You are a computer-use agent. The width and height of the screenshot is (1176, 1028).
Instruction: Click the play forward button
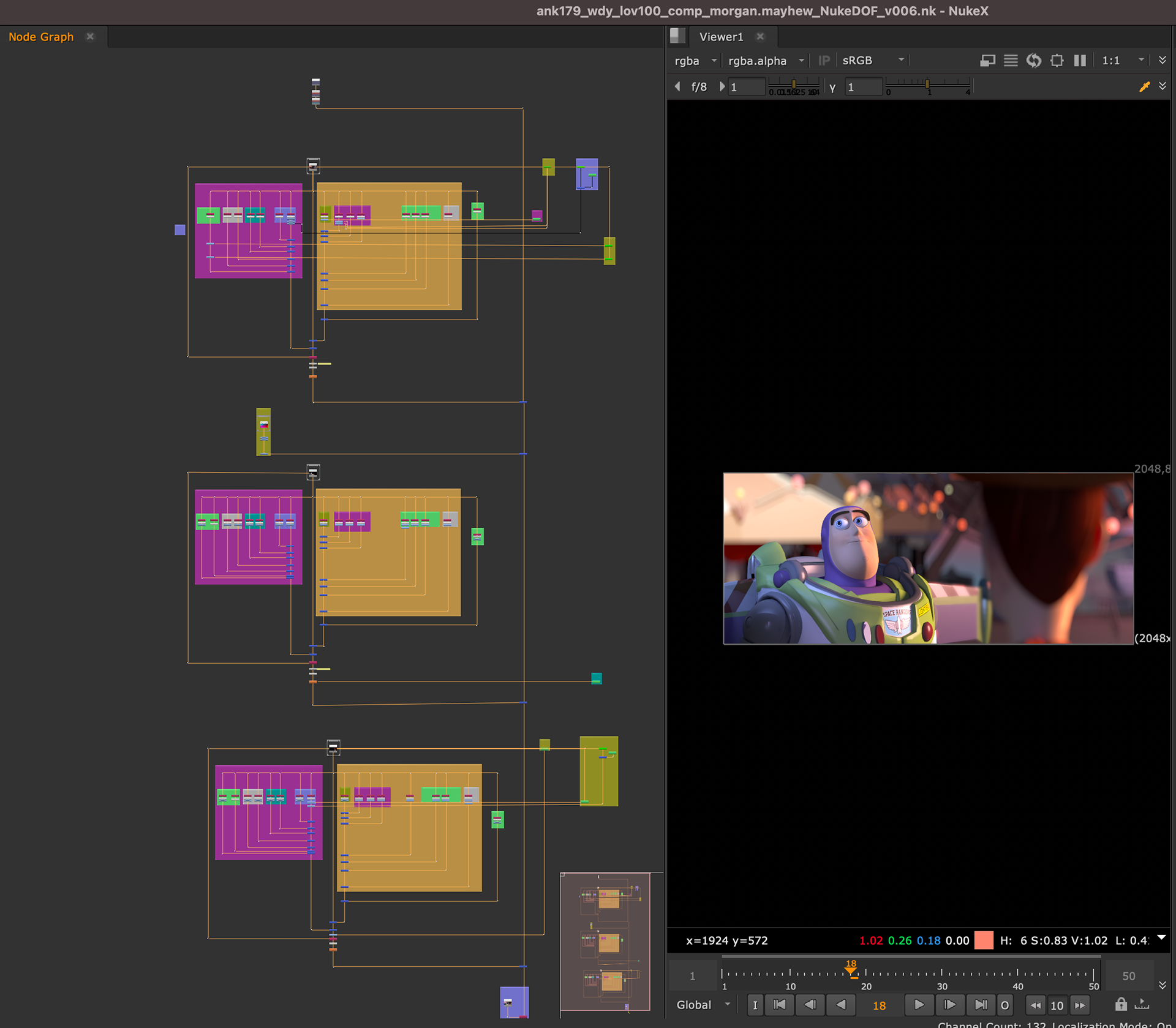tap(919, 1005)
